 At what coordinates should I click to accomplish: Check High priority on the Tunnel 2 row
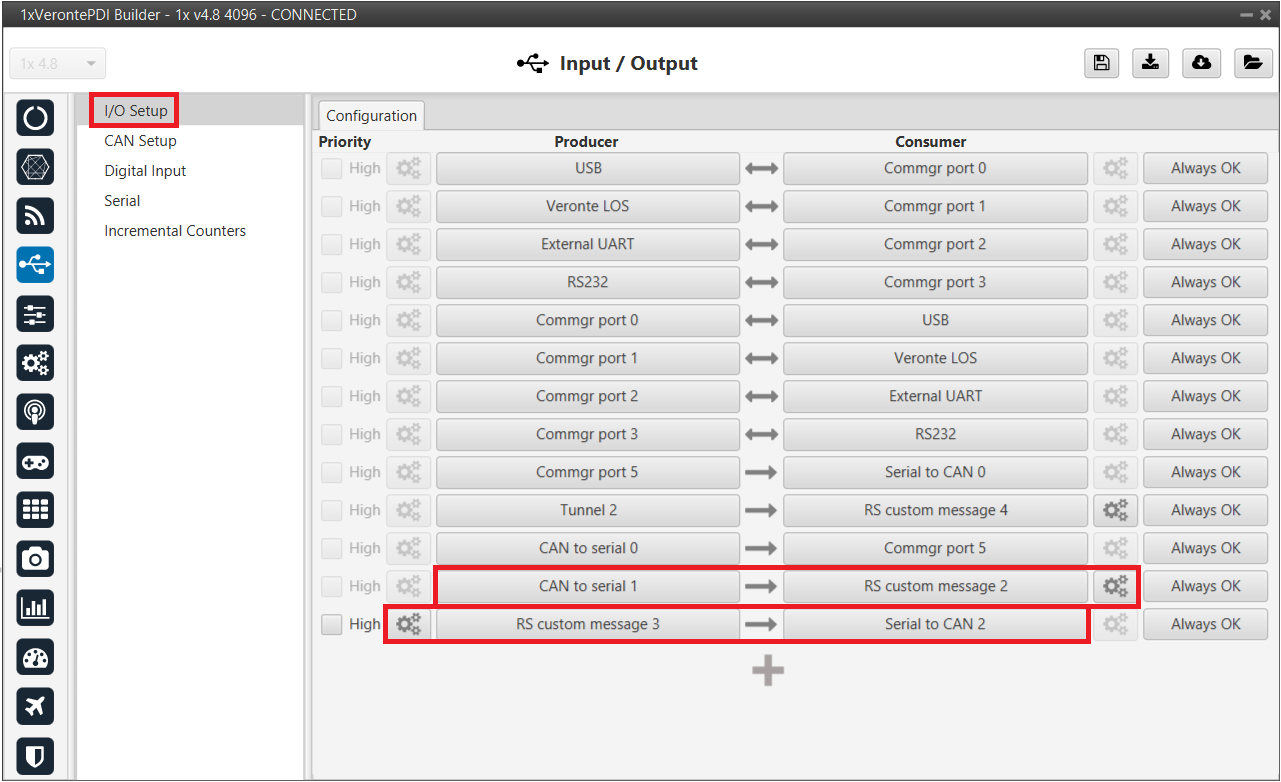pyautogui.click(x=331, y=511)
